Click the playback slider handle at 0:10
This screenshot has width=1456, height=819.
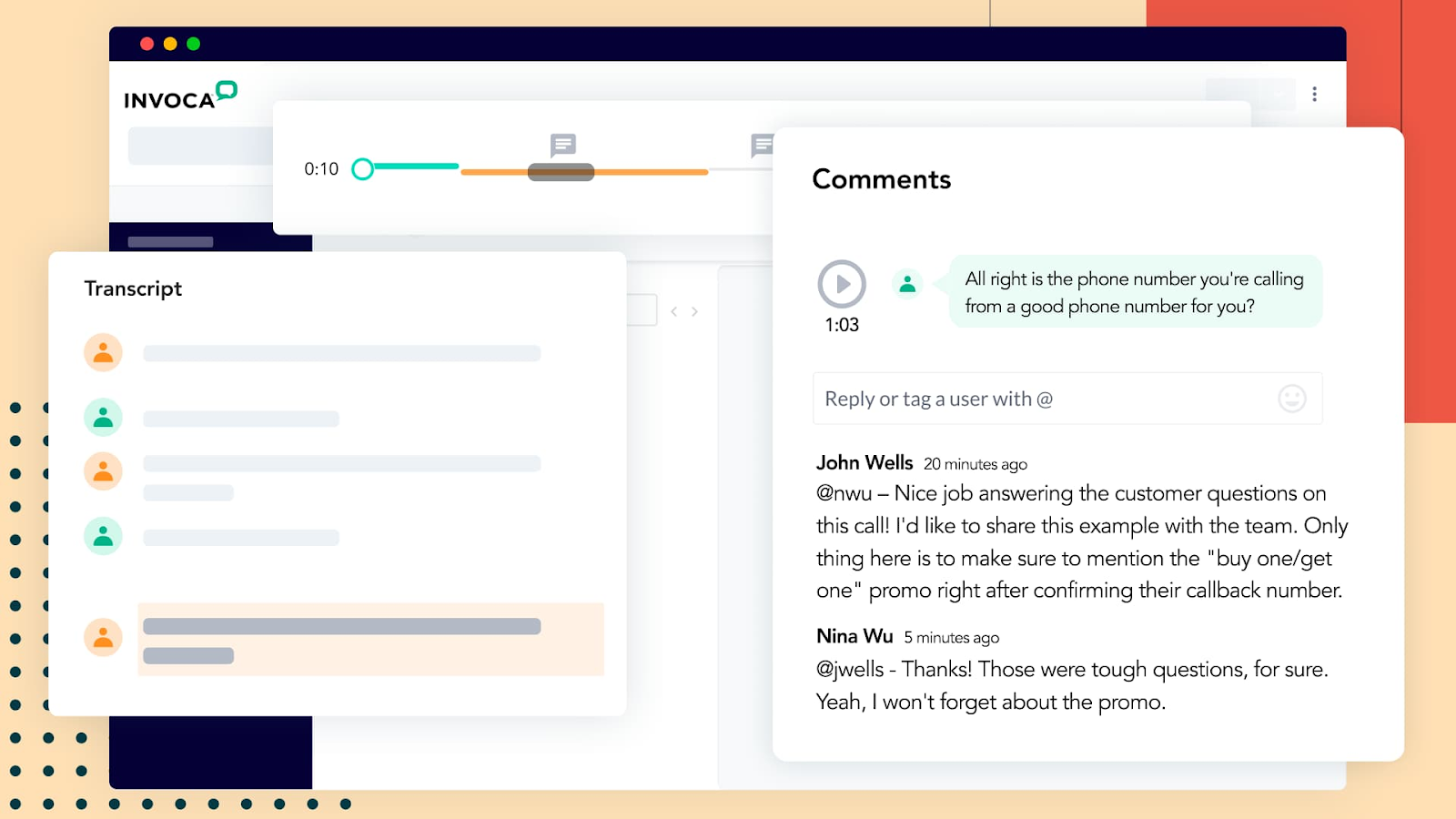pos(363,168)
